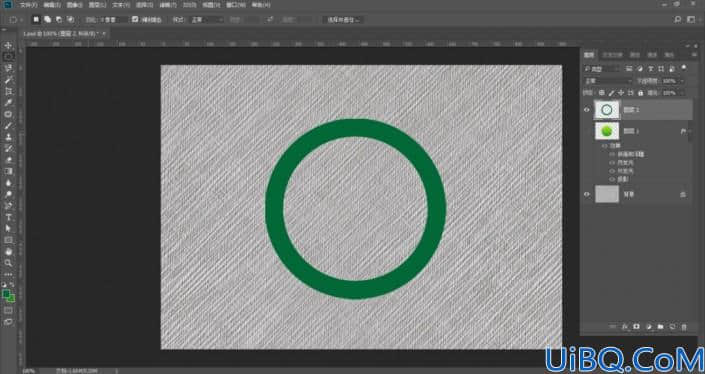Show the green ball layer visibility box
This screenshot has height=374, width=705.
tap(587, 131)
